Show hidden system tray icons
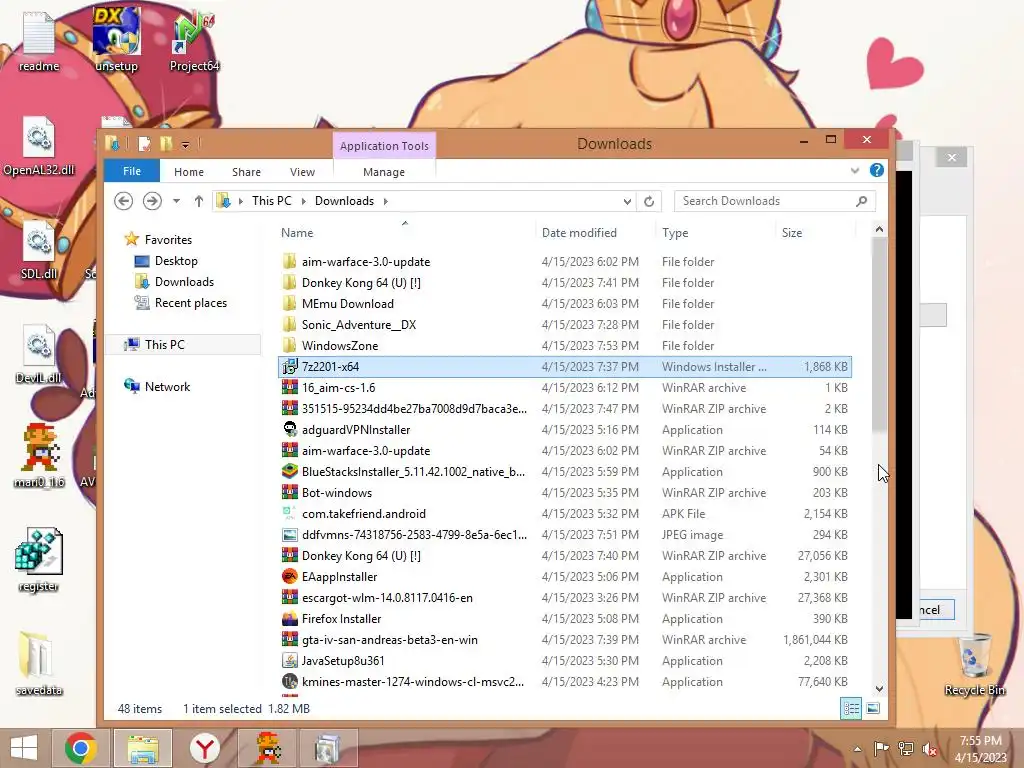The height and width of the screenshot is (768, 1024). pos(857,749)
